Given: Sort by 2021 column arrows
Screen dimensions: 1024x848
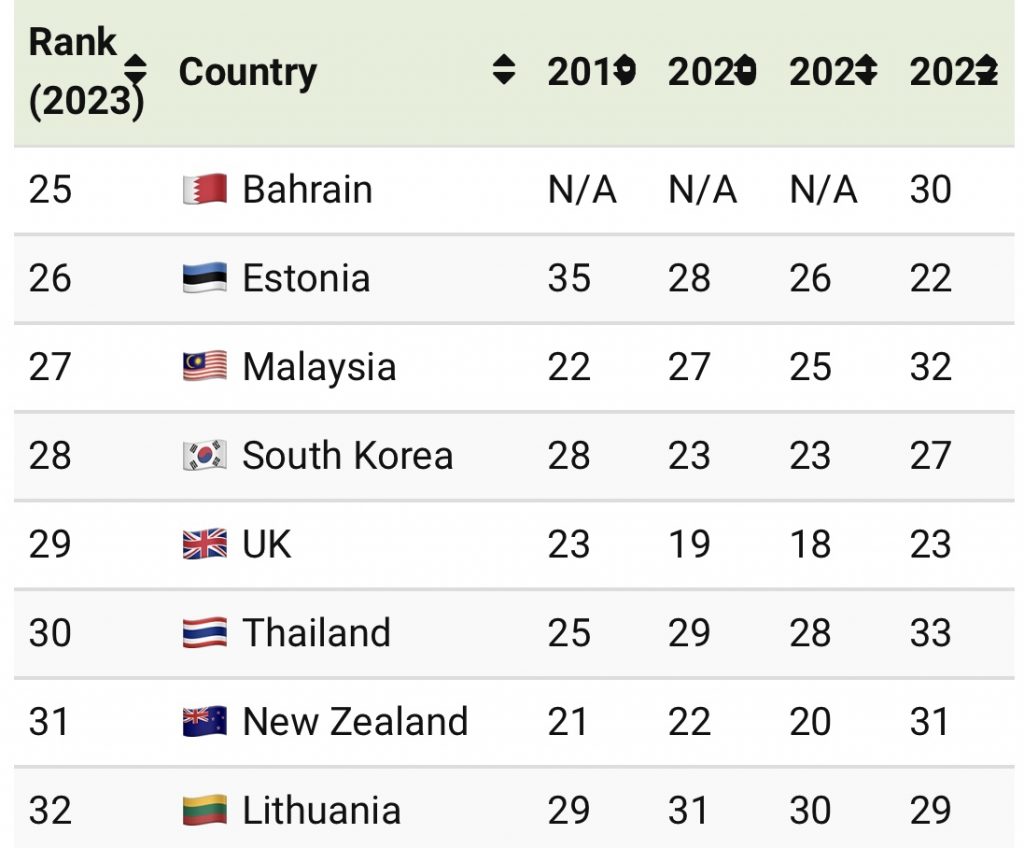Looking at the screenshot, I should 867,71.
